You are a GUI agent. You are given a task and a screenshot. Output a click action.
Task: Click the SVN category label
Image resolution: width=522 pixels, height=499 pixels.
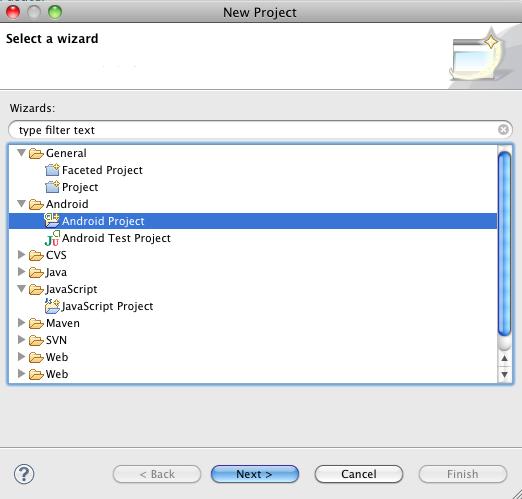[x=56, y=340]
